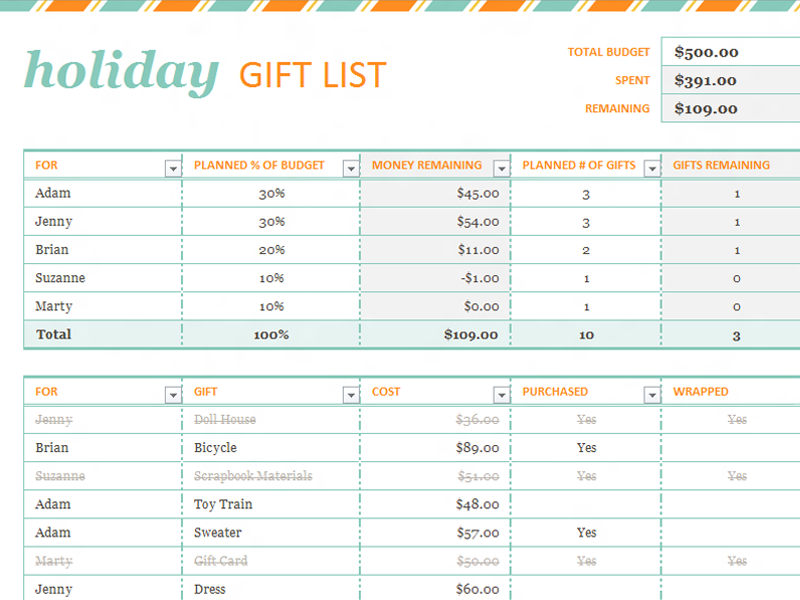Open the PURCHASED column filter dropdown
The width and height of the screenshot is (800, 600).
pos(653,395)
